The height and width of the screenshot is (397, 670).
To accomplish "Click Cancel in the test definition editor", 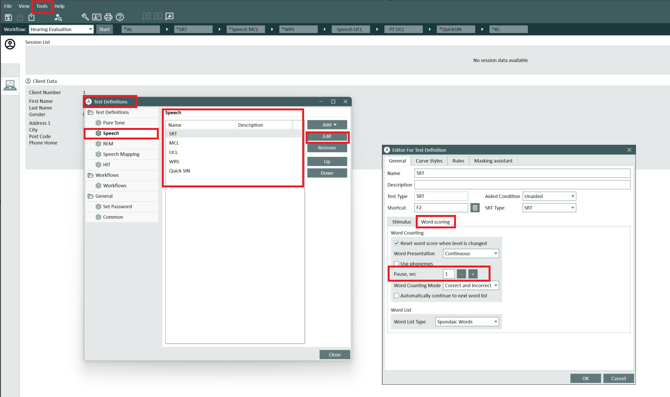I will point(618,379).
